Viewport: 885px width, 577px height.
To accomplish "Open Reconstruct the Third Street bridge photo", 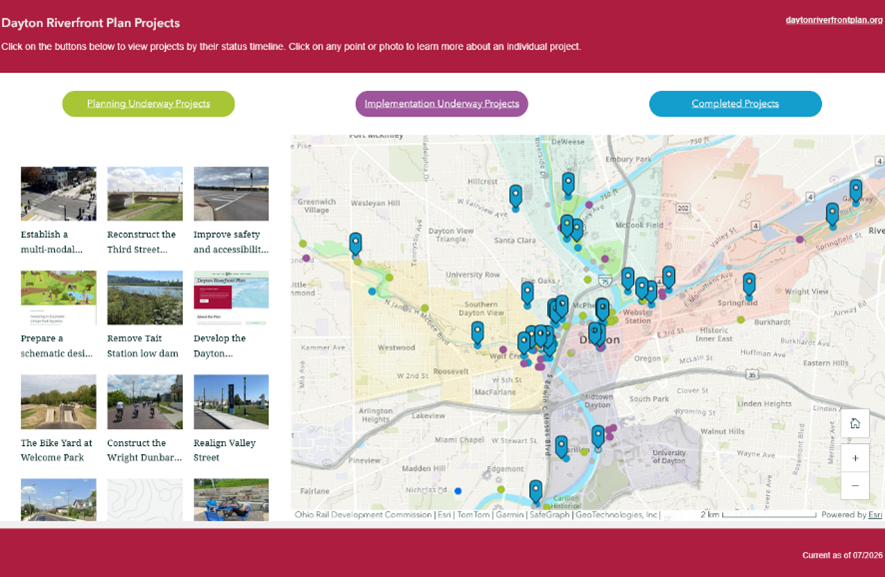I will coord(145,194).
